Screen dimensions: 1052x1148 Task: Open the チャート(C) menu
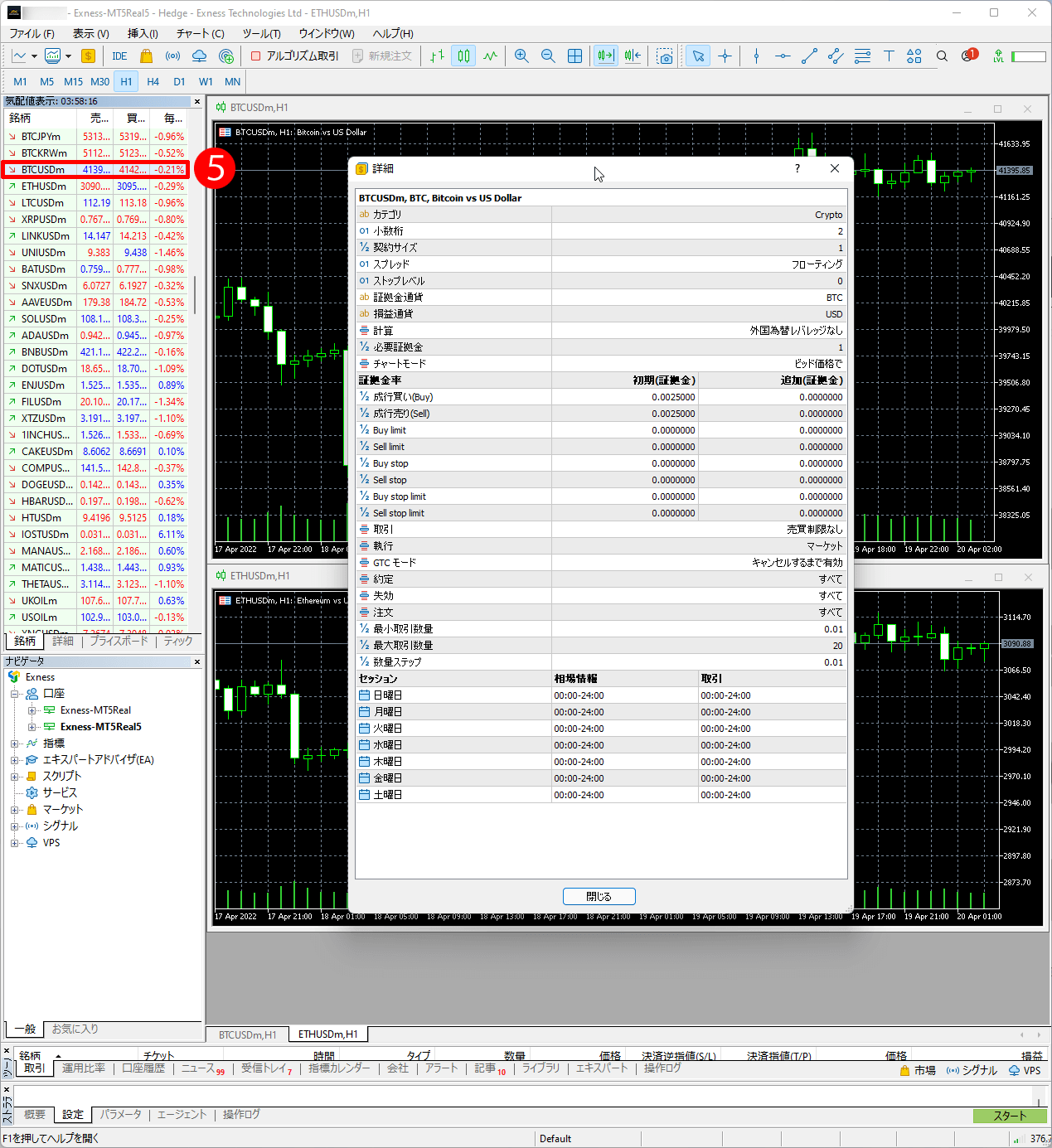[x=200, y=33]
